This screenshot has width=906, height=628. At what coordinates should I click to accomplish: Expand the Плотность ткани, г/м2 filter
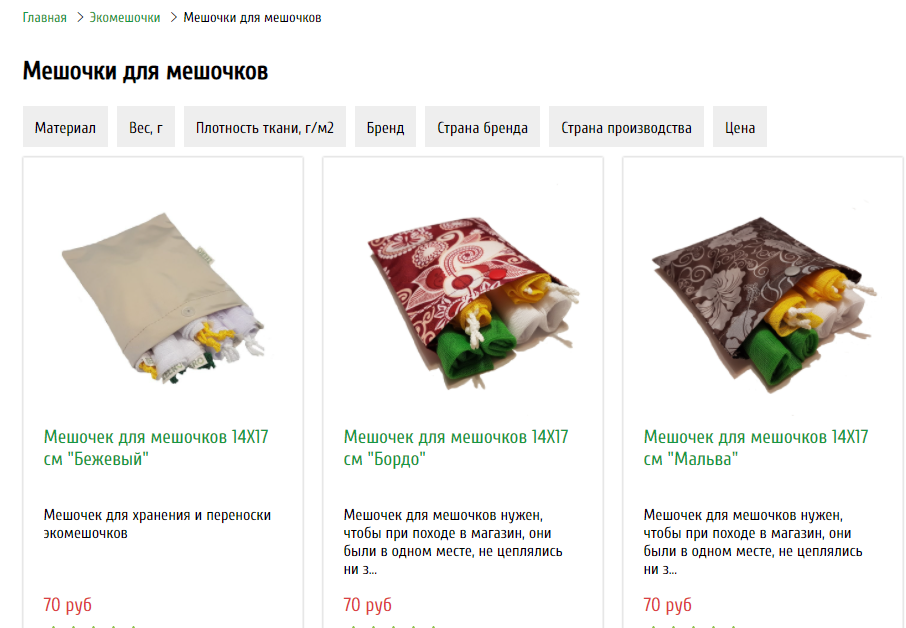tap(265, 127)
